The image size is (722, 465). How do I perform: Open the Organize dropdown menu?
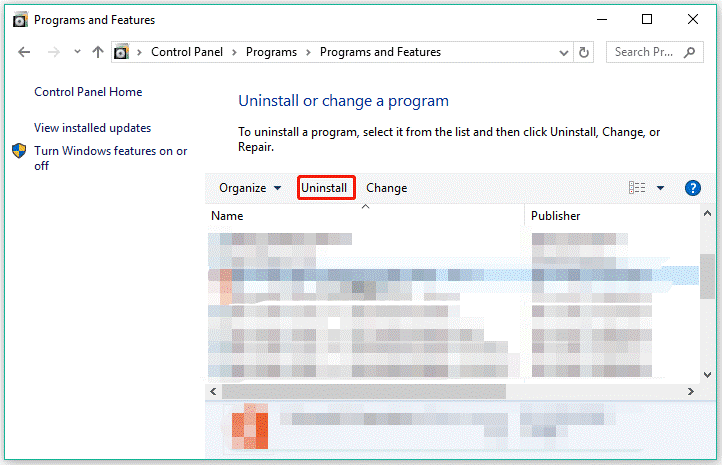click(250, 188)
